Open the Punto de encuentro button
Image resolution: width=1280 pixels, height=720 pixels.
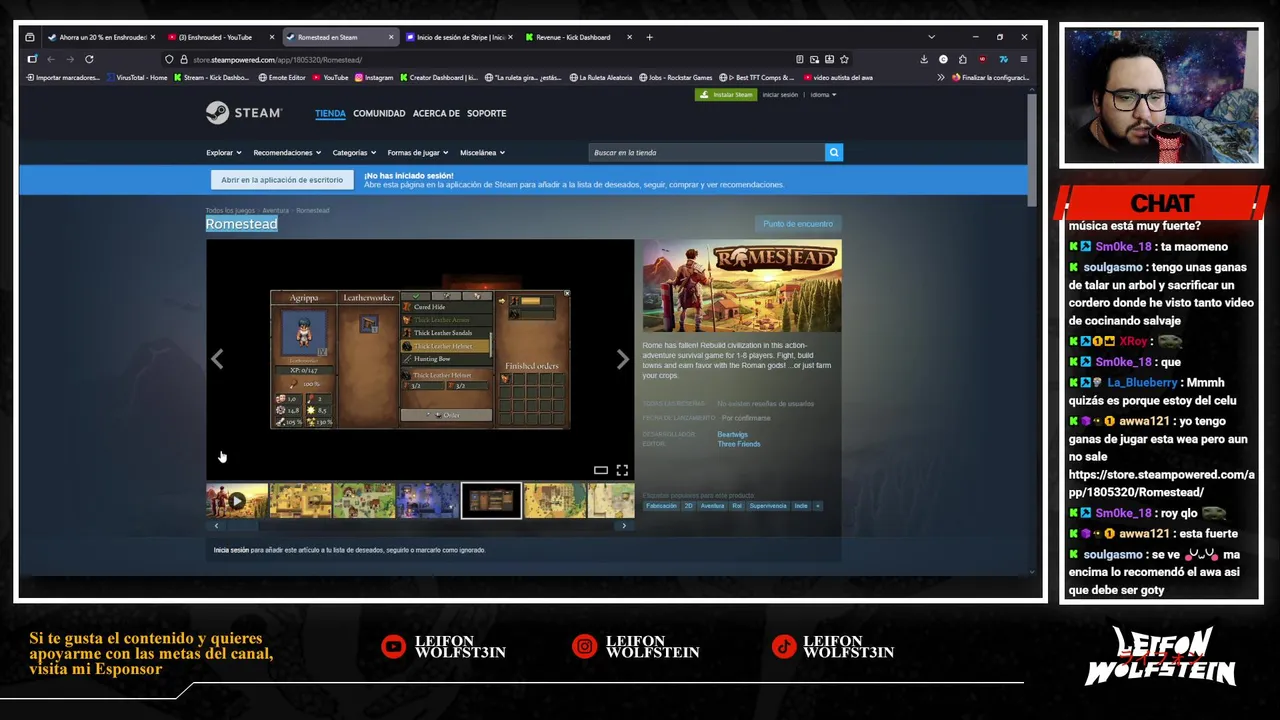798,224
